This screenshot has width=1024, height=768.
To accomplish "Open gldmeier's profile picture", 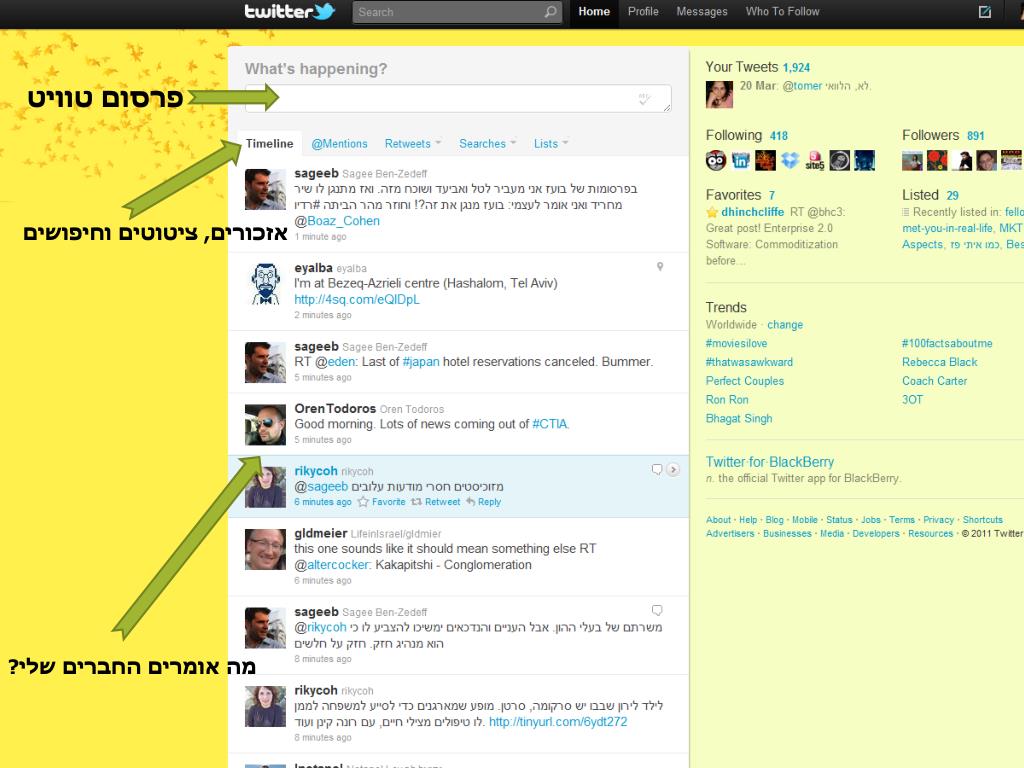I will 265,549.
